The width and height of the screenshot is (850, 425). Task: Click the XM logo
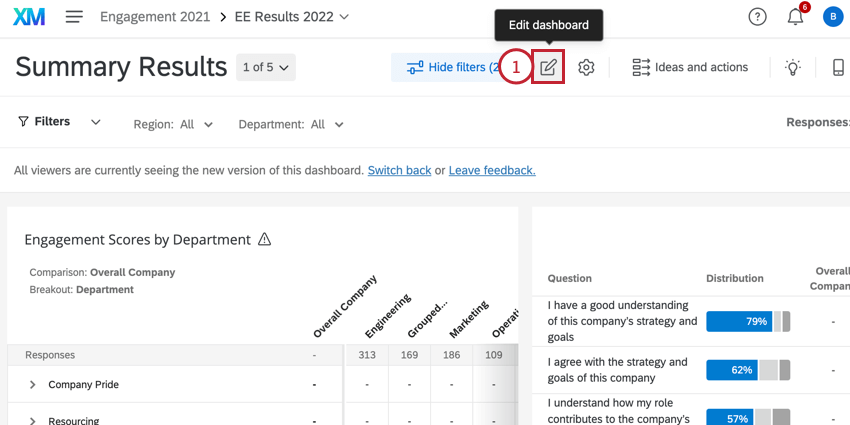(x=29, y=17)
